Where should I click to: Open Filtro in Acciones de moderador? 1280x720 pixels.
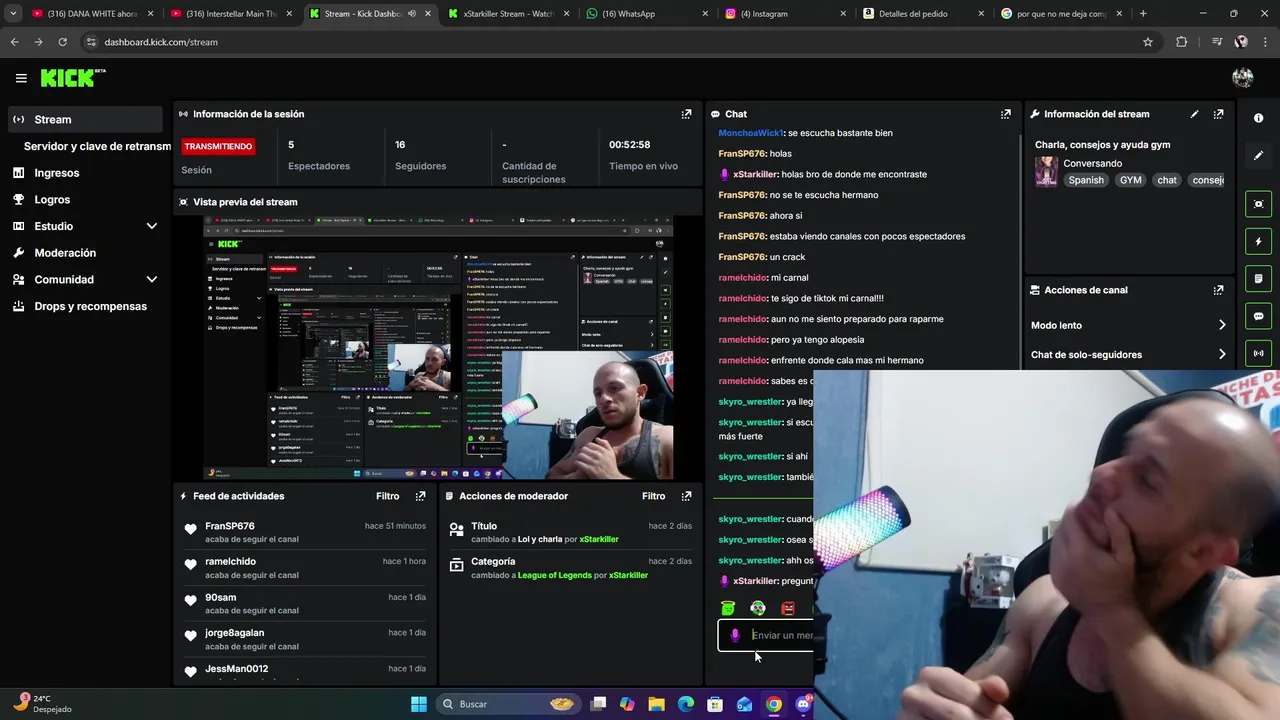653,496
